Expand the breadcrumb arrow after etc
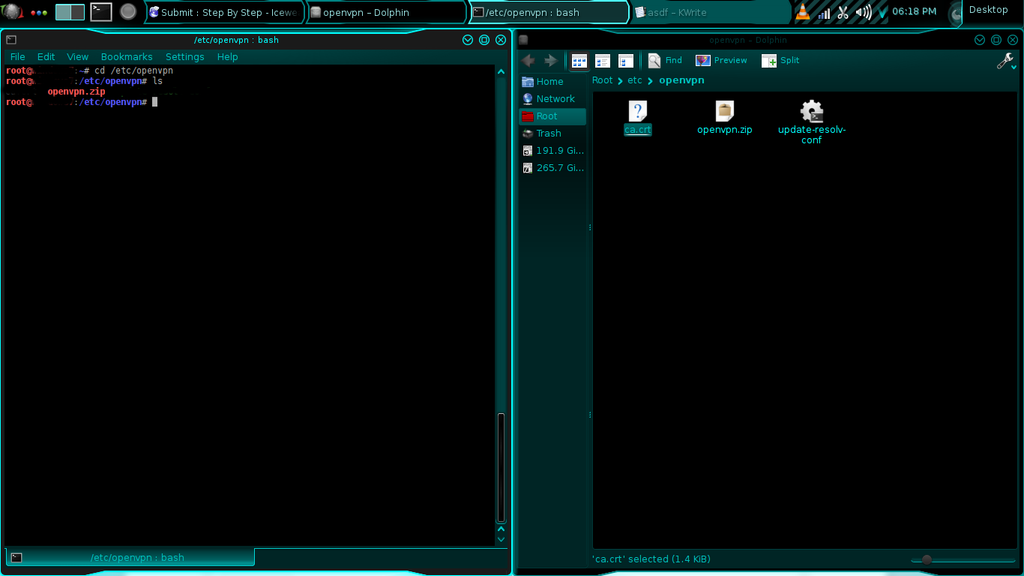1024x576 pixels. point(650,81)
